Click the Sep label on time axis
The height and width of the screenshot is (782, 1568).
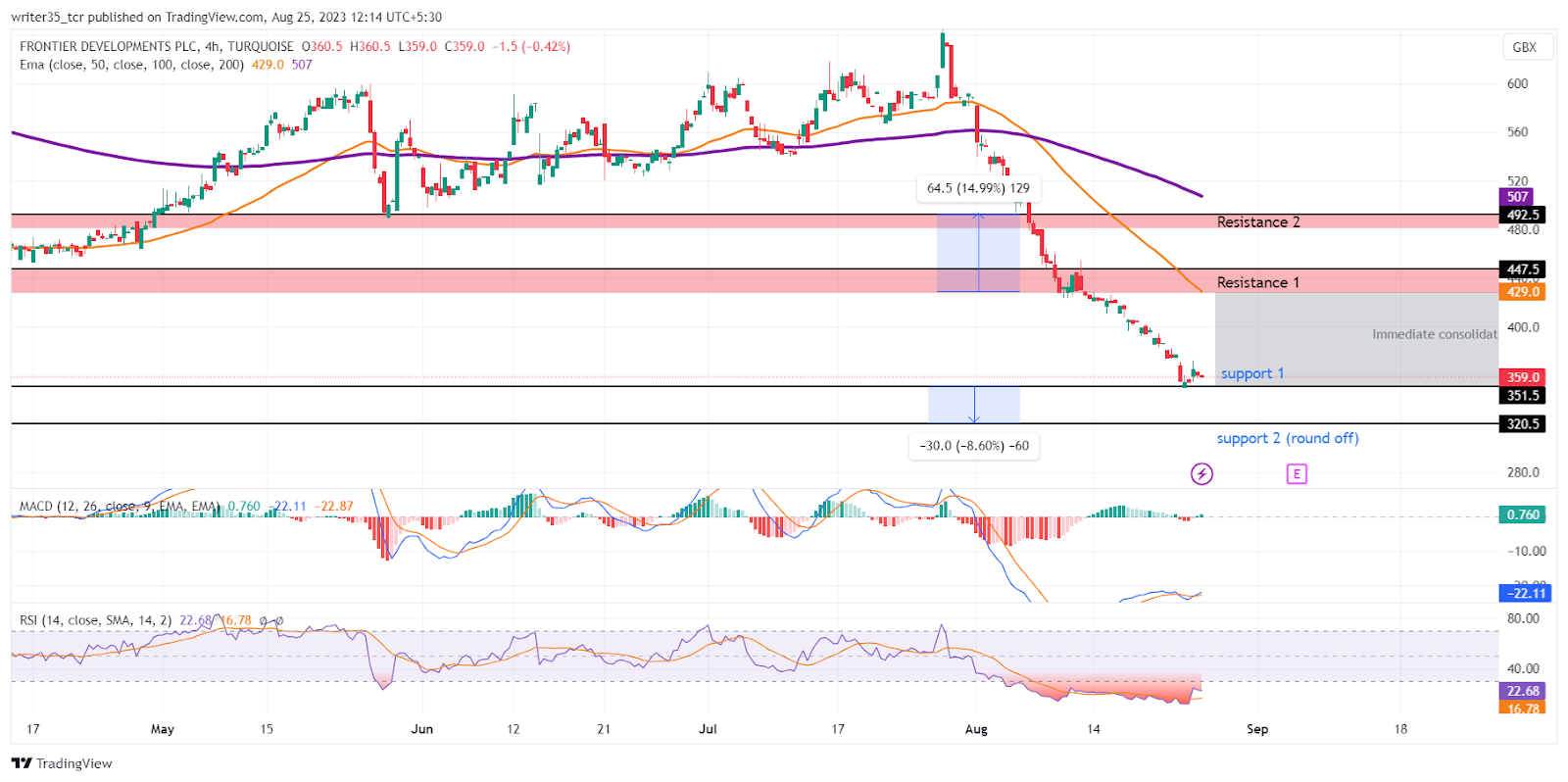(x=1257, y=729)
